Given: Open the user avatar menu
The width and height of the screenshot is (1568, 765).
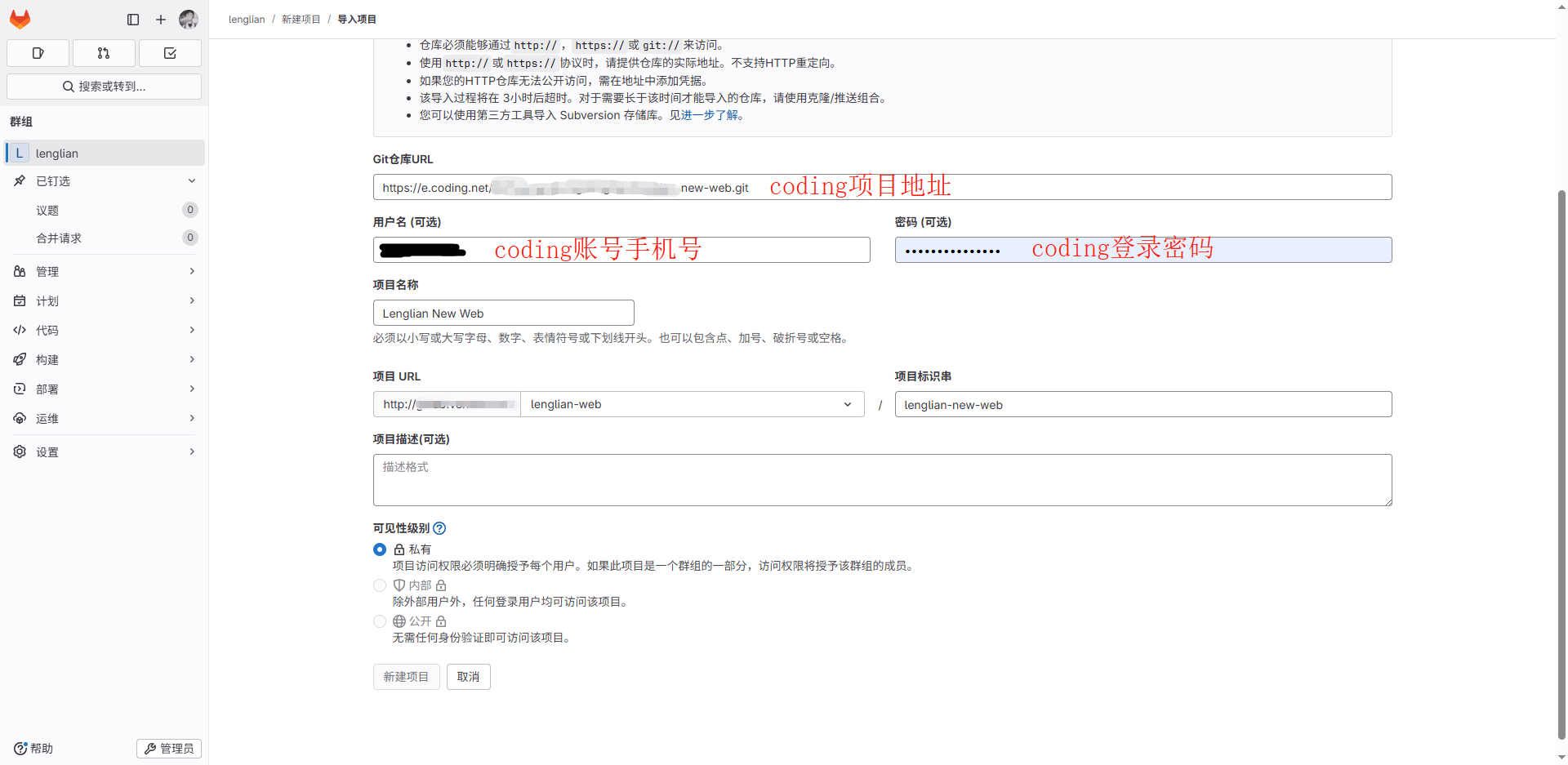Looking at the screenshot, I should point(189,20).
